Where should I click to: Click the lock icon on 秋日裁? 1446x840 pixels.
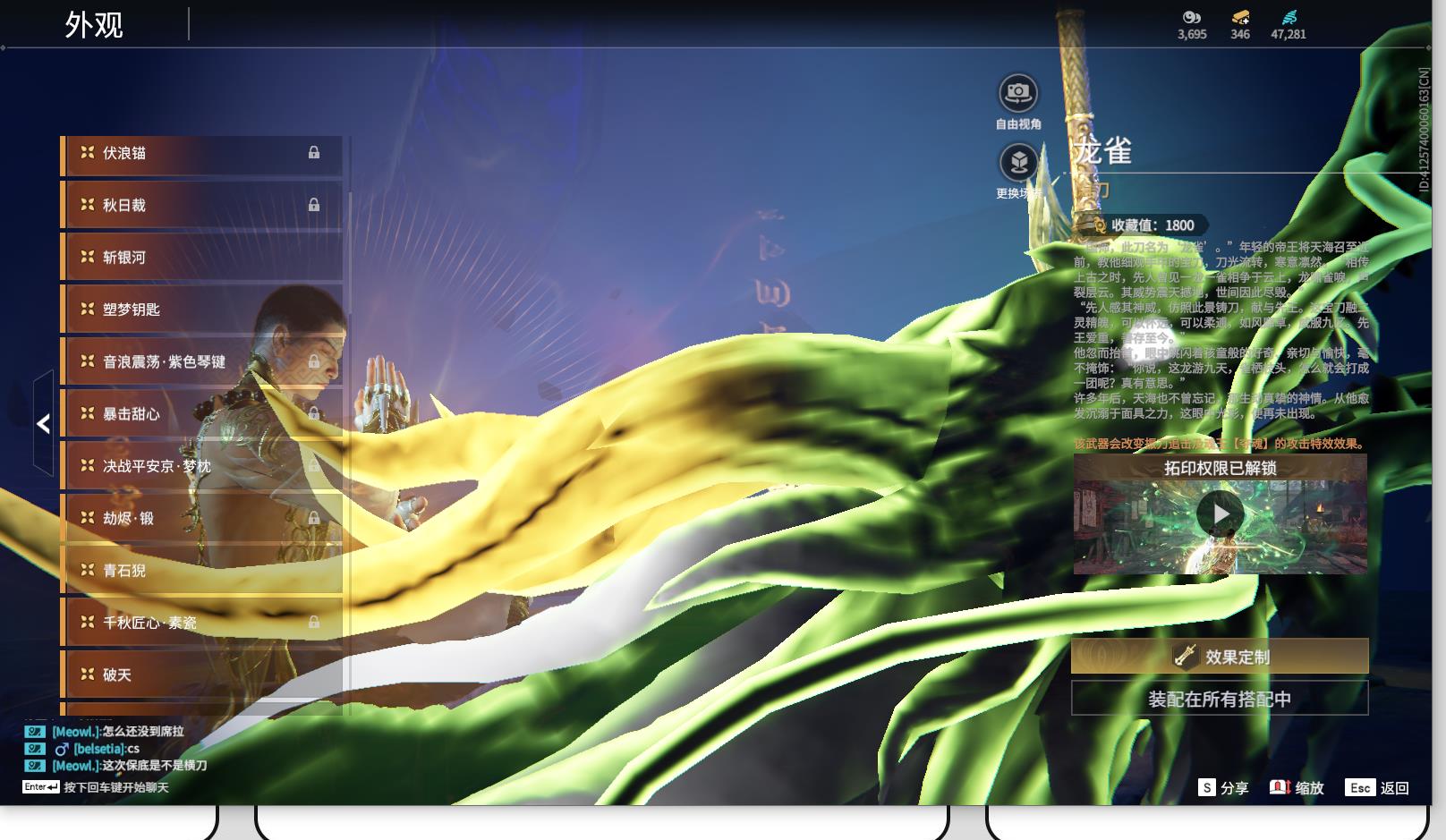pyautogui.click(x=314, y=205)
